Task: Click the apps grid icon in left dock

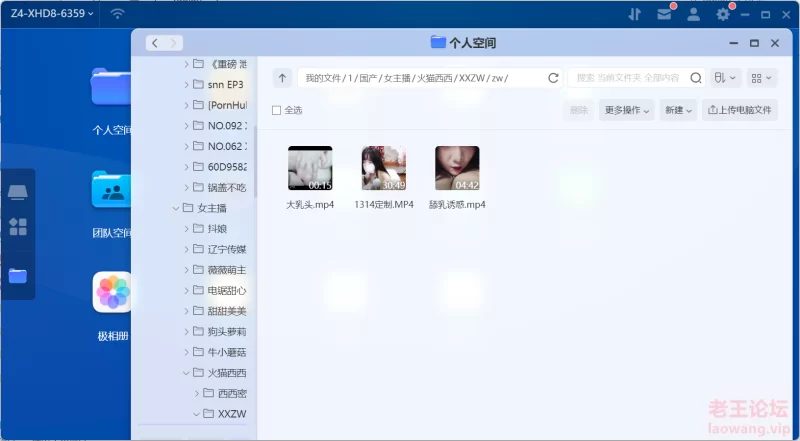Action: (18, 227)
